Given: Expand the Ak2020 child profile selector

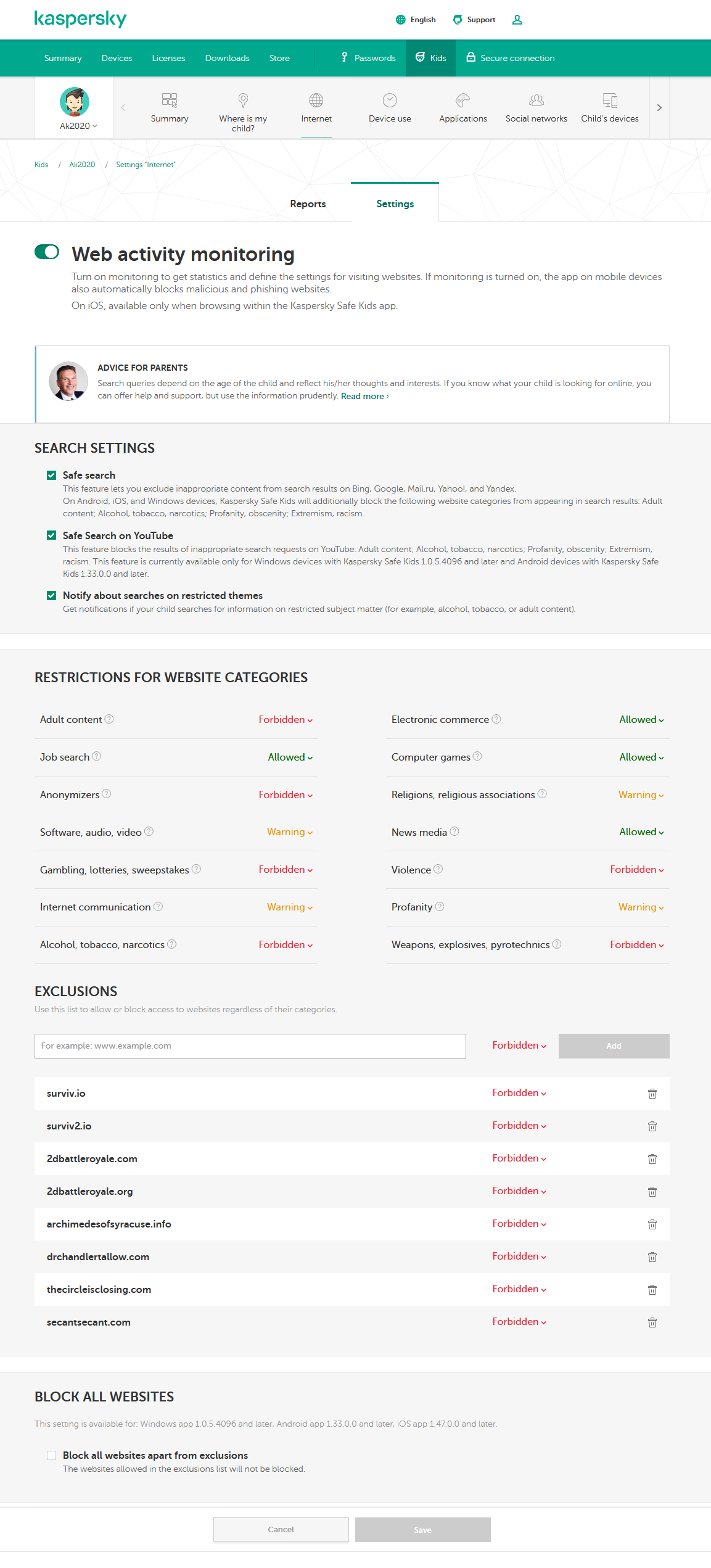Looking at the screenshot, I should pyautogui.click(x=78, y=126).
